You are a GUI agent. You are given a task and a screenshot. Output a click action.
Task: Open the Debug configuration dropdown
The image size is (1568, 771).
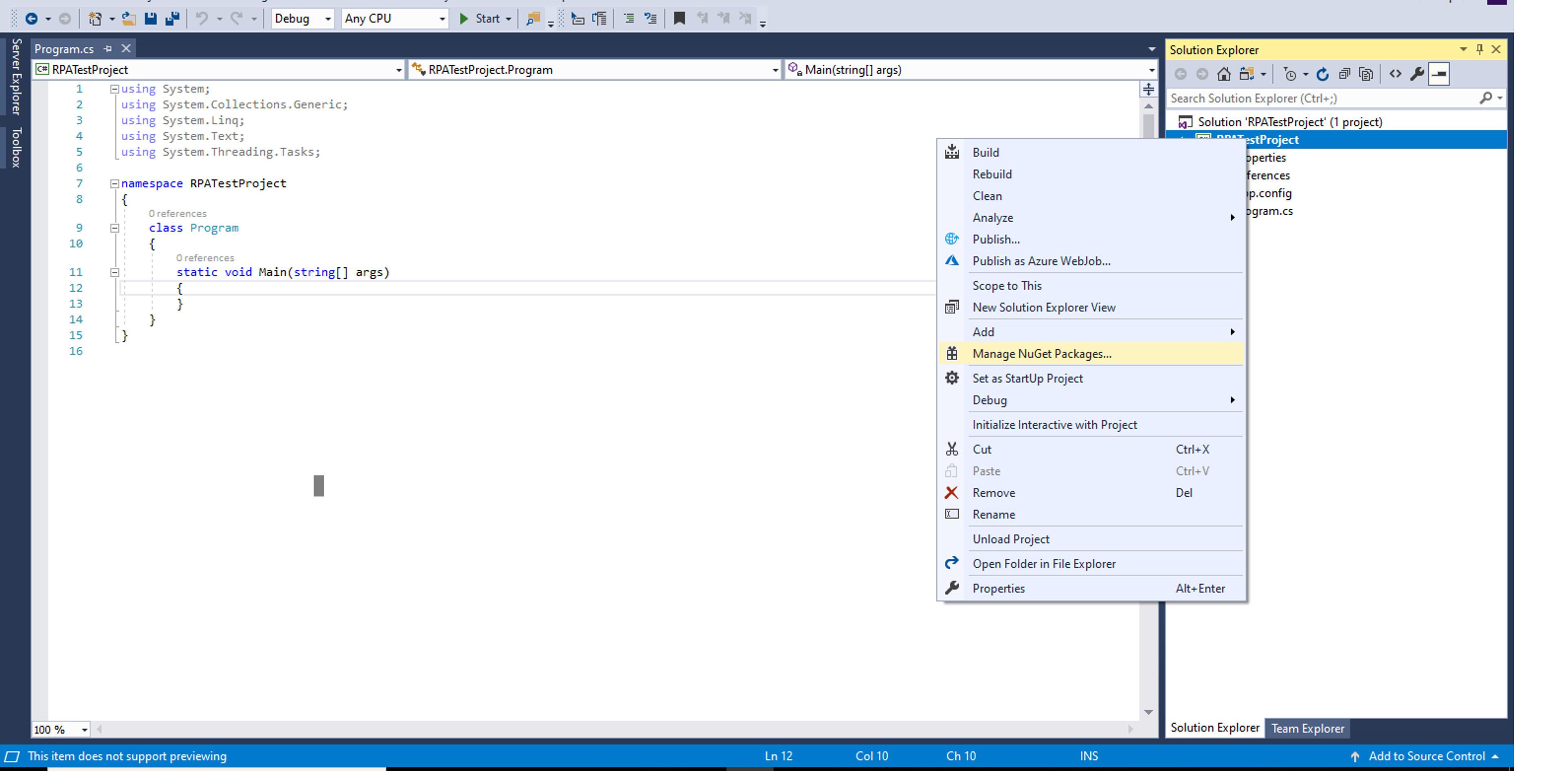[x=327, y=19]
